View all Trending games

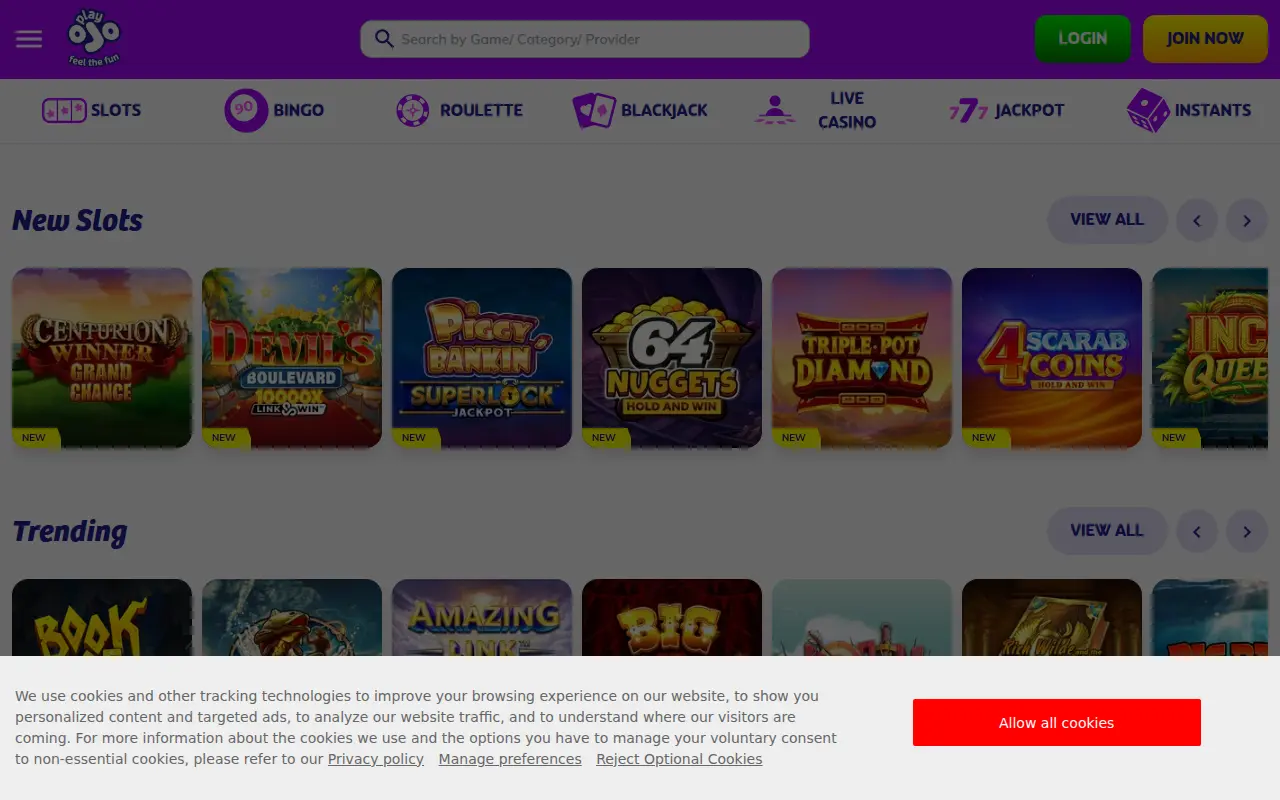pyautogui.click(x=1107, y=531)
